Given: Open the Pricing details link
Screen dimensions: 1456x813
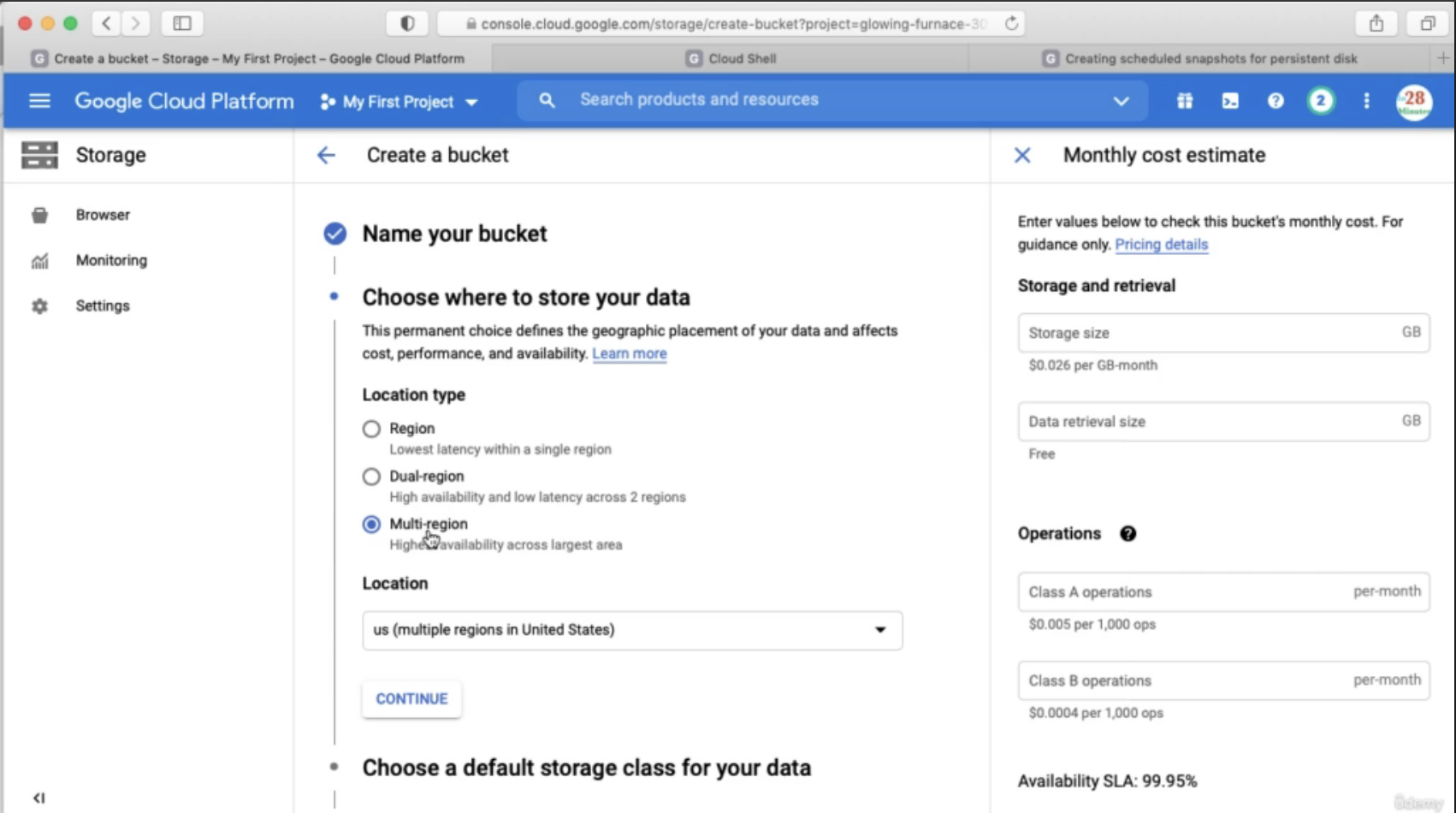Looking at the screenshot, I should coord(1161,245).
